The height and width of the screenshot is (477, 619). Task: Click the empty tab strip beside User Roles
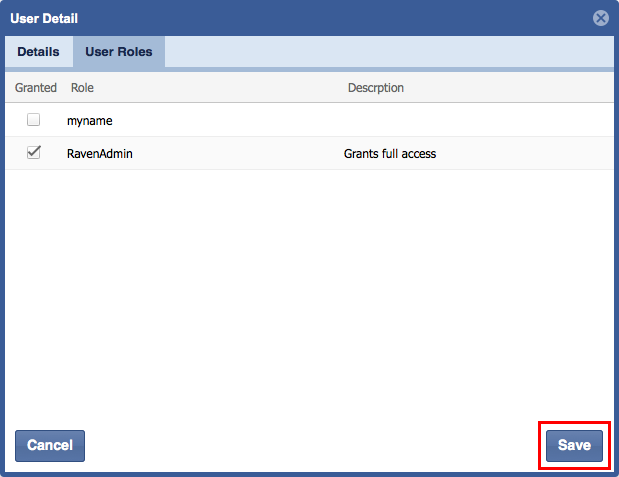pos(388,52)
